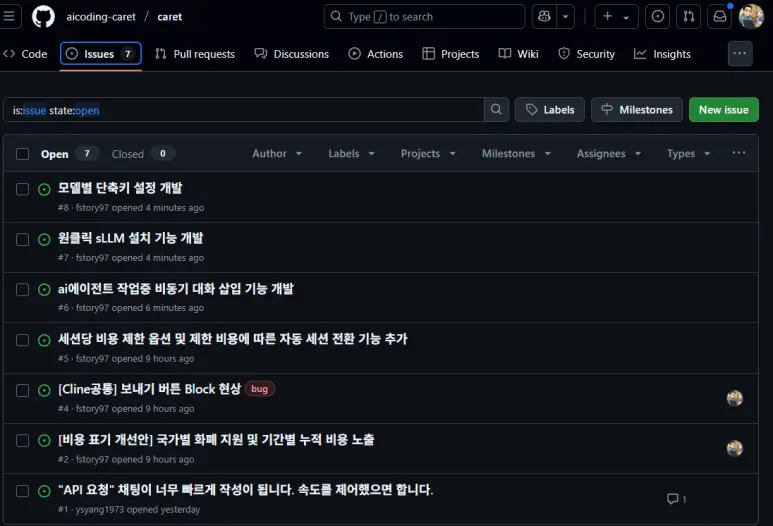
Task: Open the Assignees filter dropdown
Action: (x=608, y=154)
